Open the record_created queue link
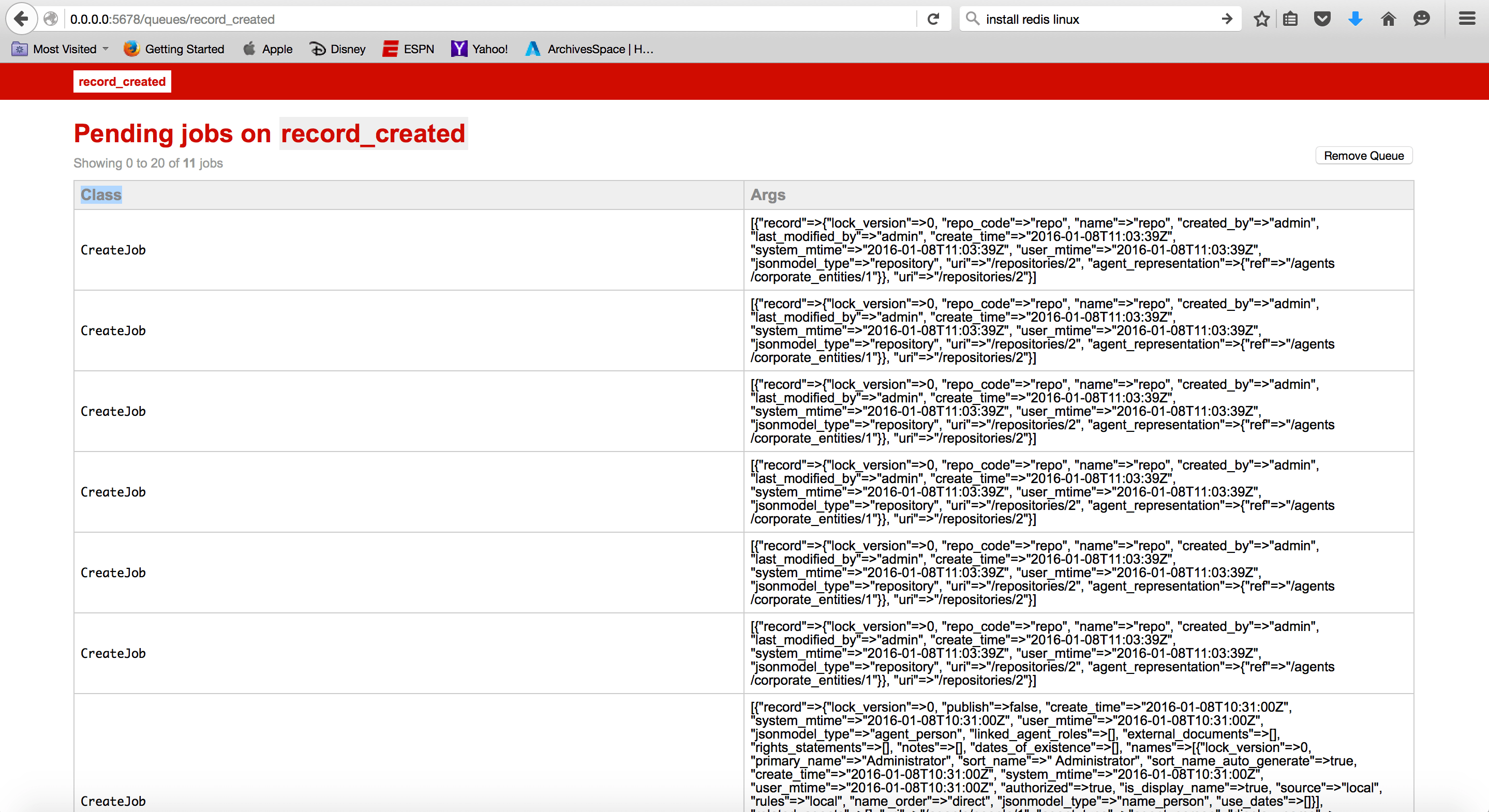The width and height of the screenshot is (1489, 812). [122, 81]
